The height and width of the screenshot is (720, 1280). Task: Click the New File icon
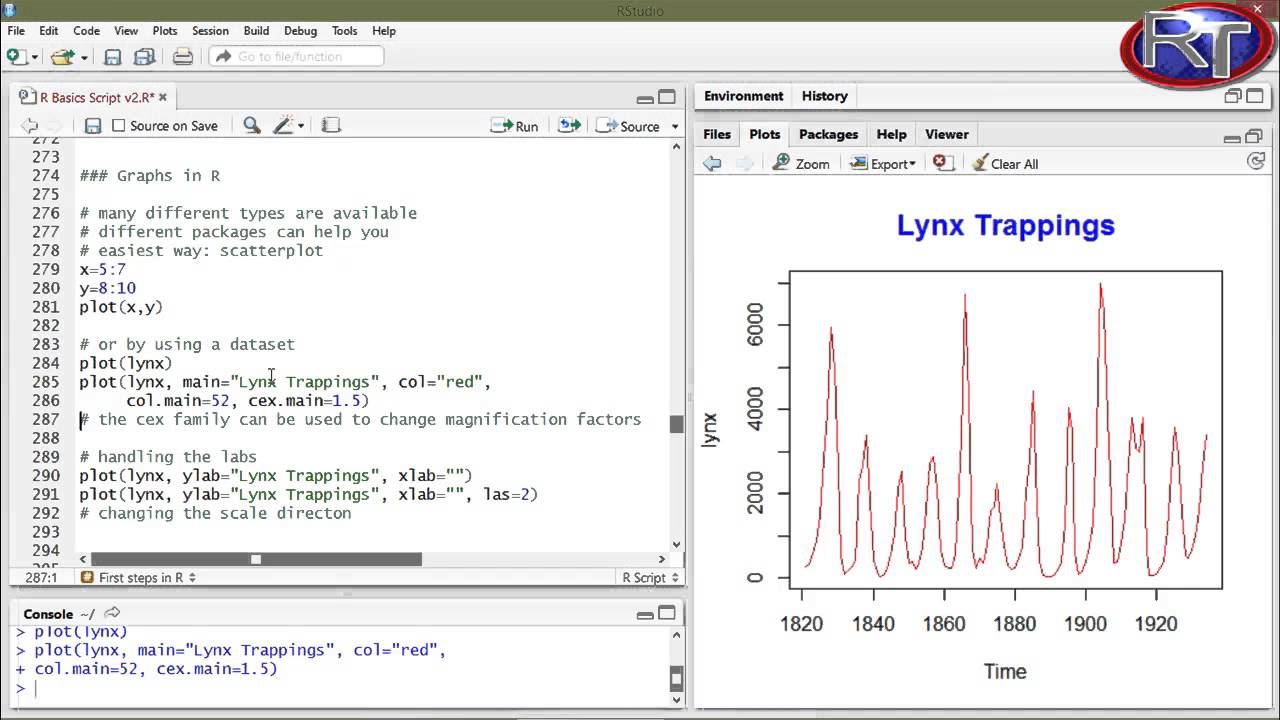click(x=16, y=57)
